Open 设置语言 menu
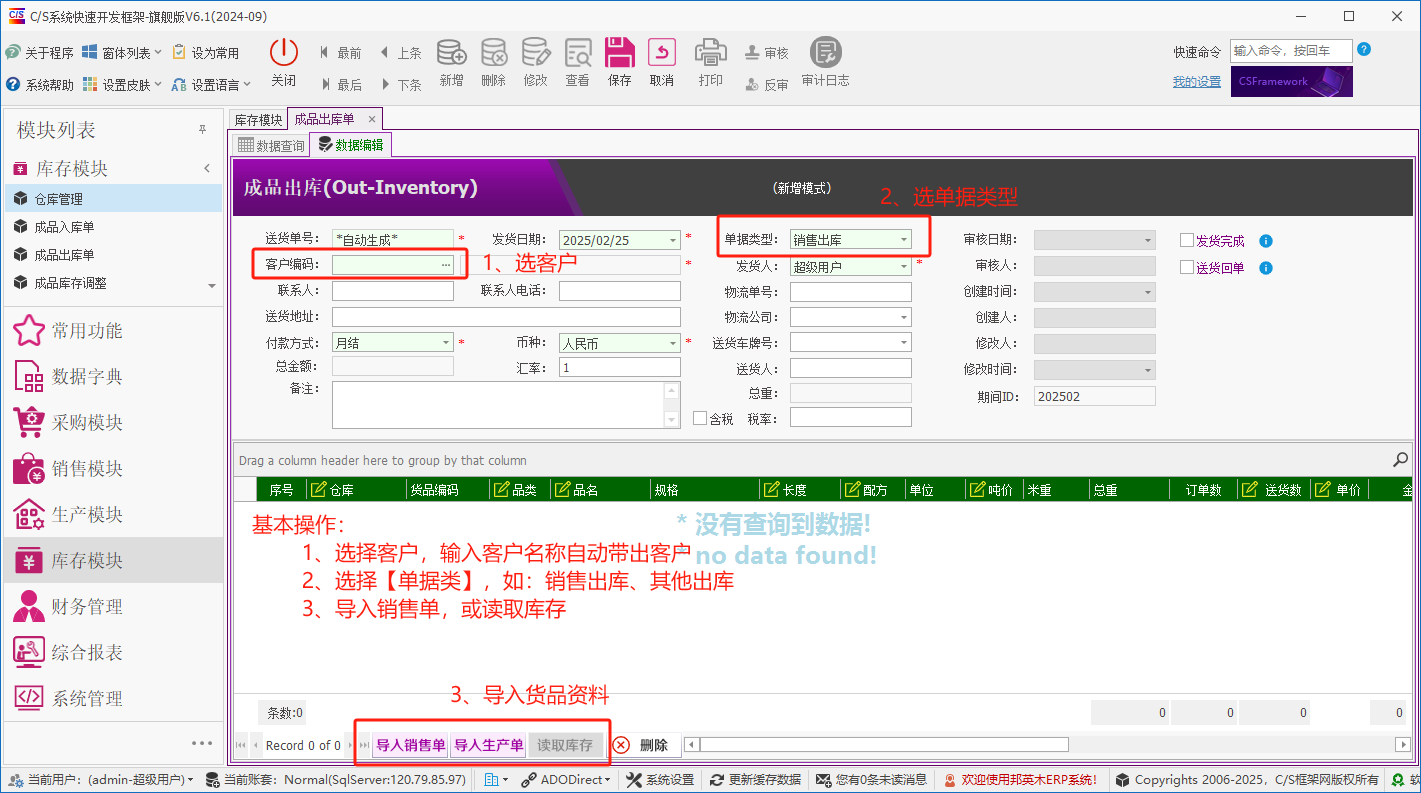The width and height of the screenshot is (1421, 793). [x=211, y=85]
